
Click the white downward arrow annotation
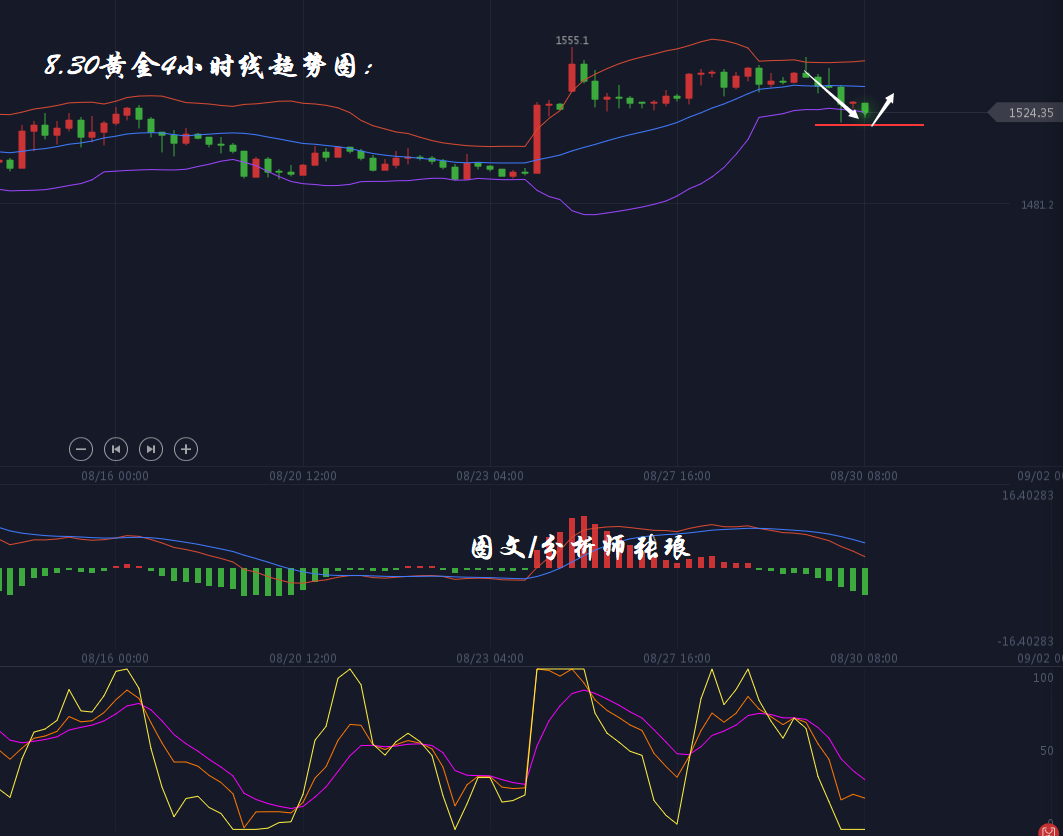[832, 96]
